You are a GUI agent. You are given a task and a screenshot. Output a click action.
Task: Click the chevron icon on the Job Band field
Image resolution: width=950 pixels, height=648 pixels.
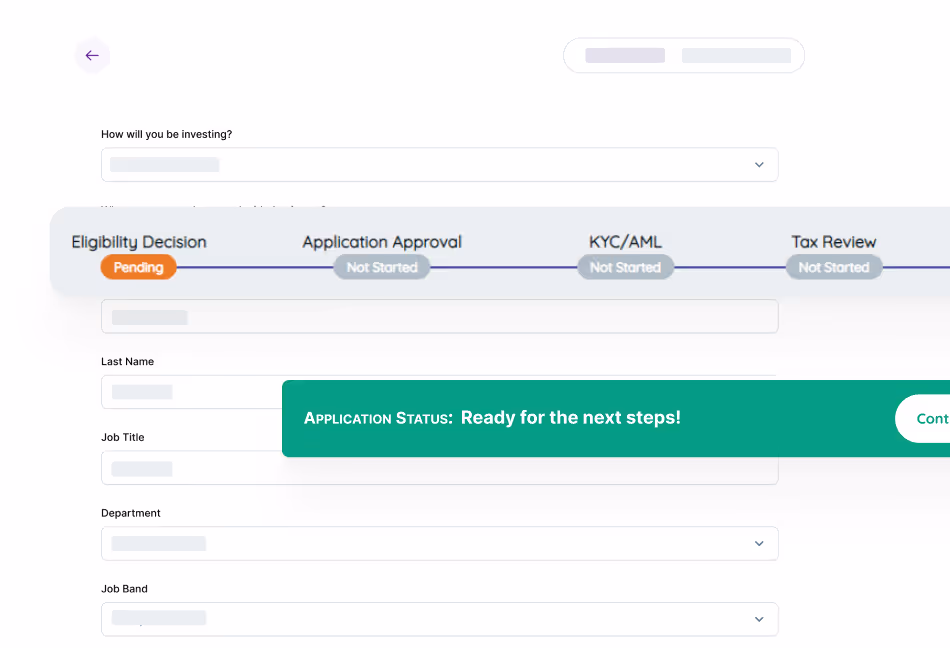click(759, 619)
